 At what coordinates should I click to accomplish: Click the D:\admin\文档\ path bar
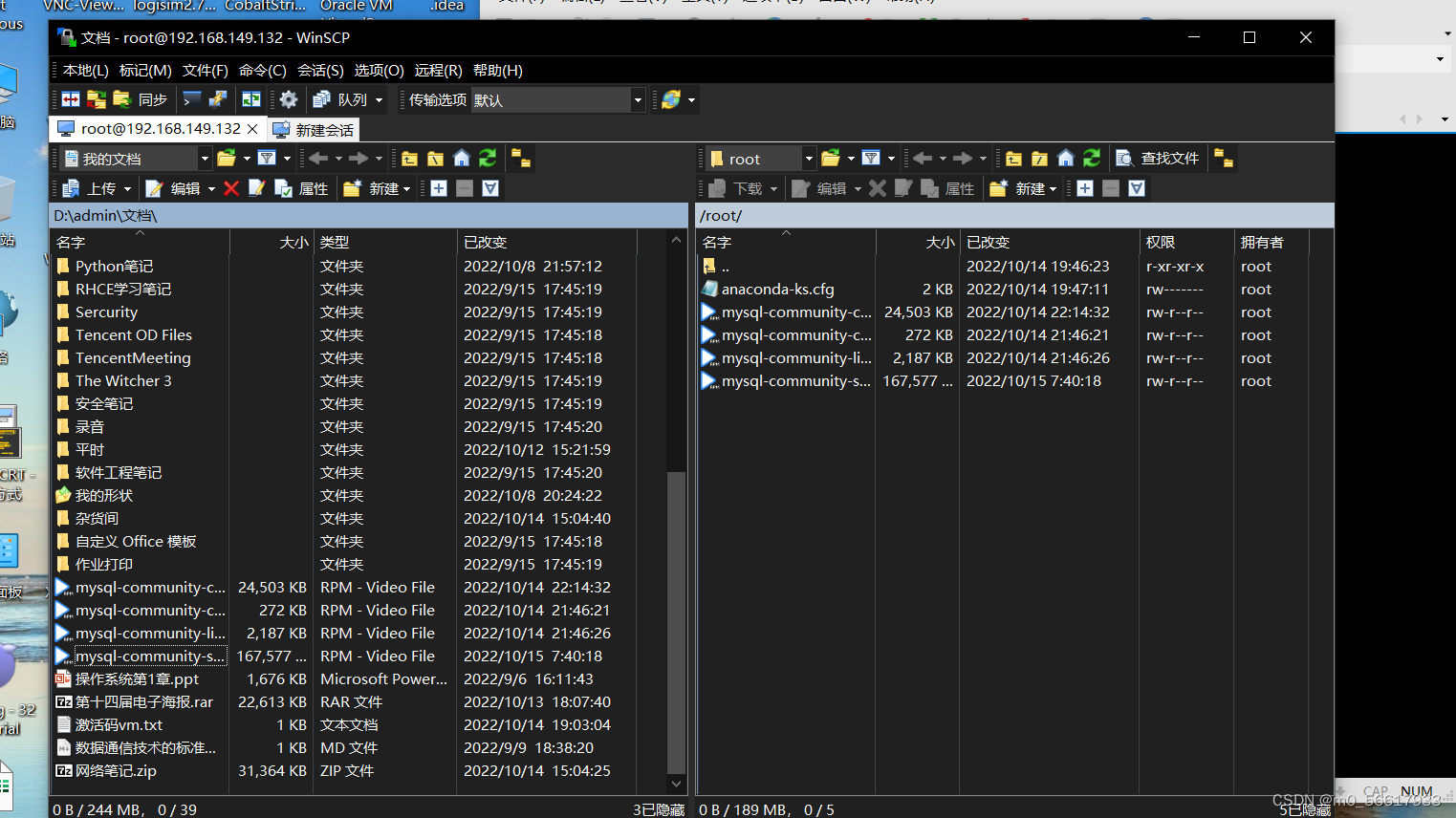(369, 215)
